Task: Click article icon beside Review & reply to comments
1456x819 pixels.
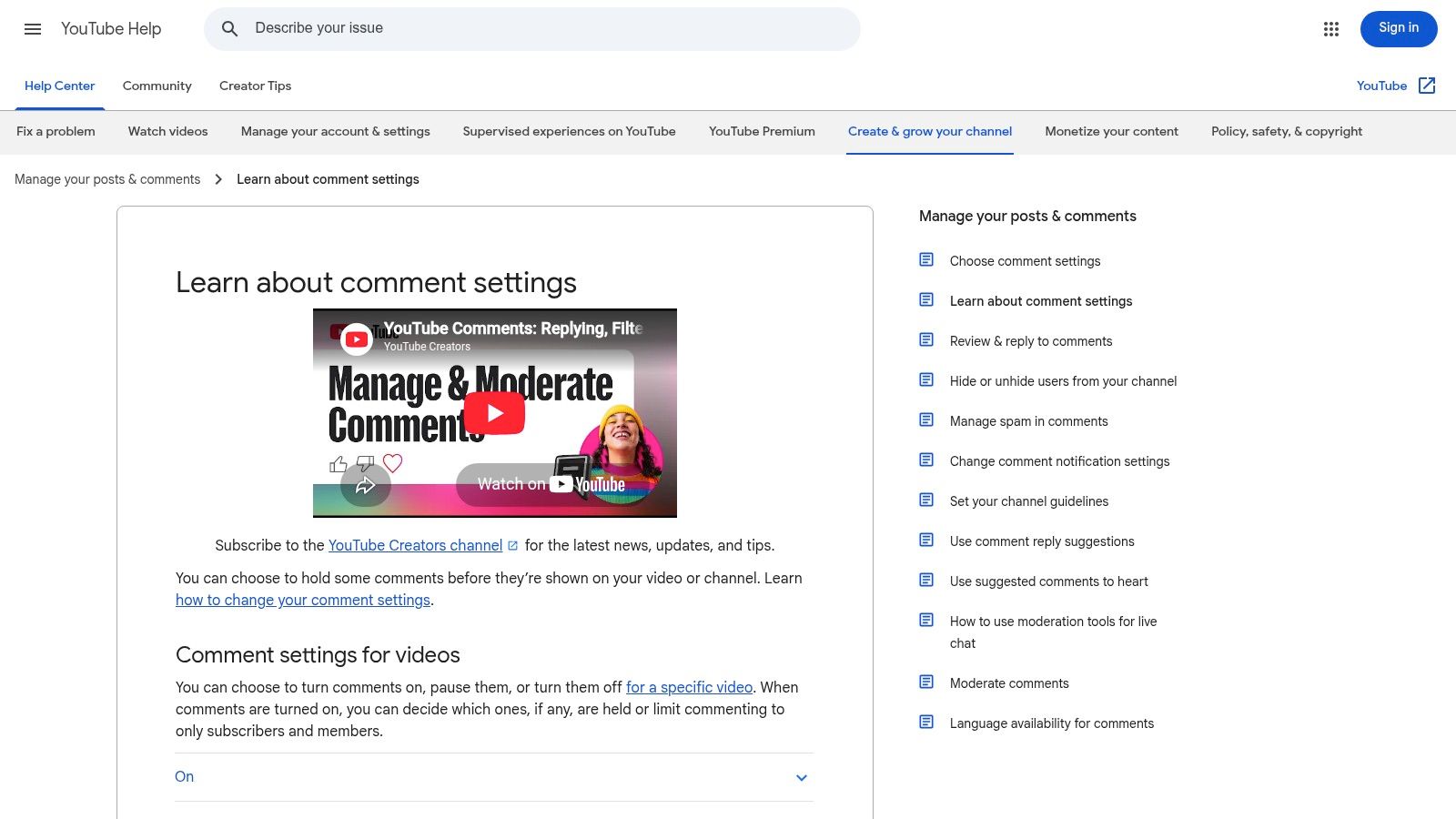Action: [926, 340]
